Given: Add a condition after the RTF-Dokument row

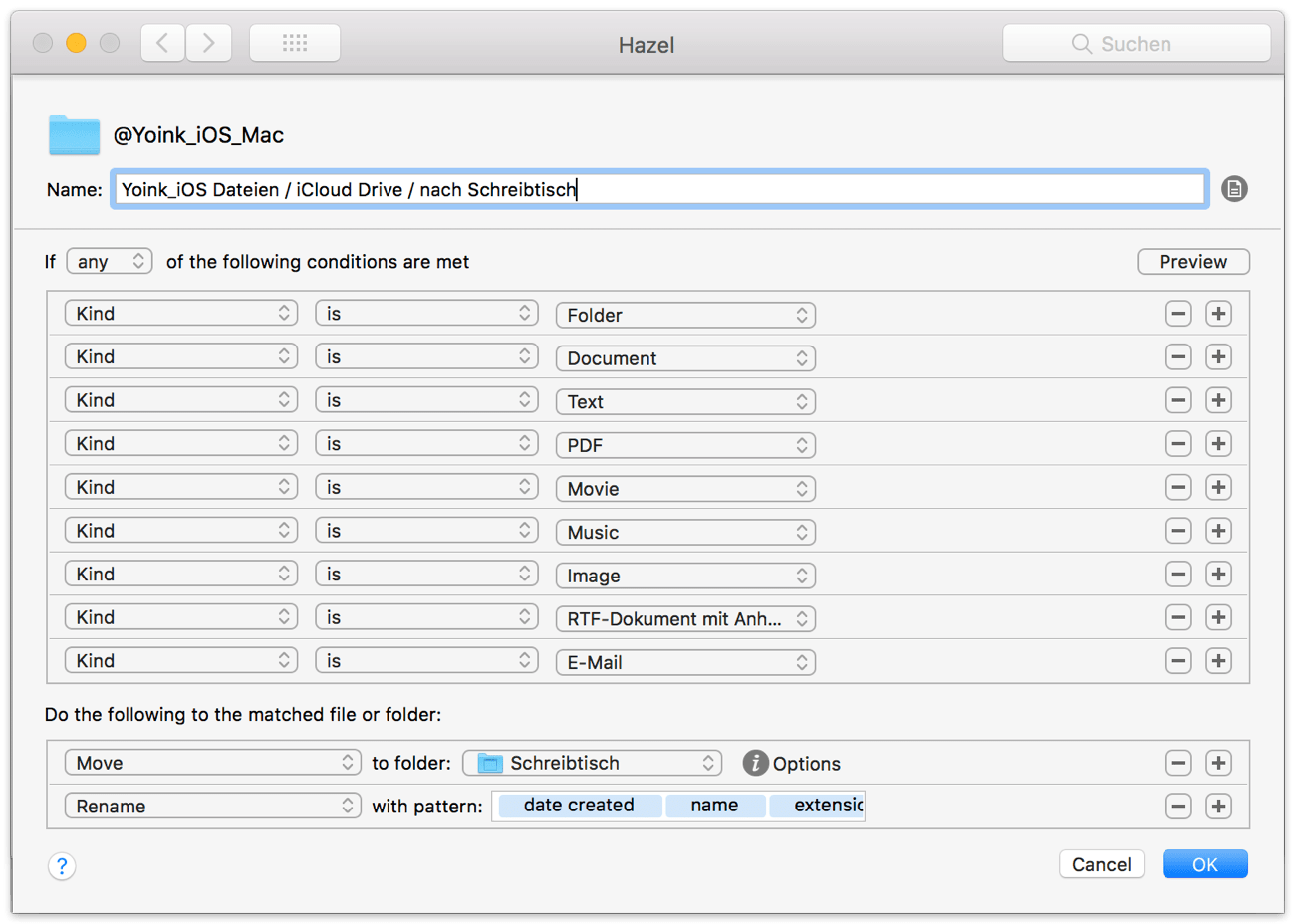Looking at the screenshot, I should coord(1218,617).
